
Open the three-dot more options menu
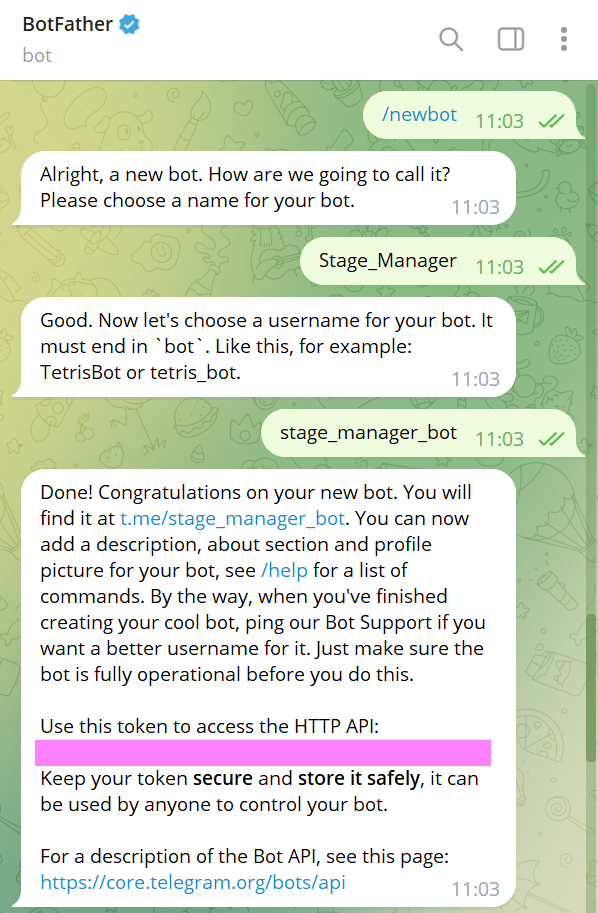point(564,40)
